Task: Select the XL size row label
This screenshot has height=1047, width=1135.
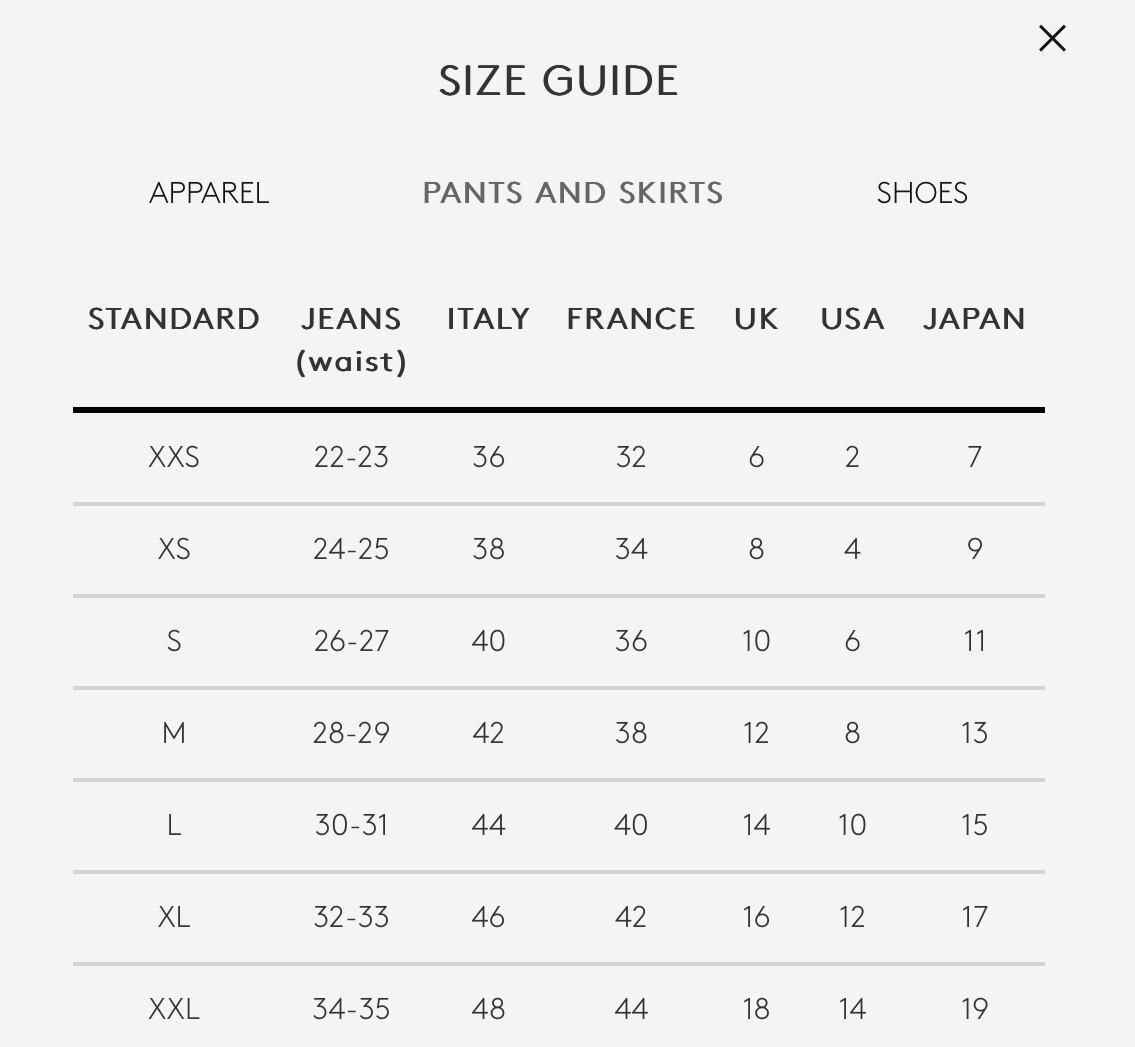Action: point(174,917)
